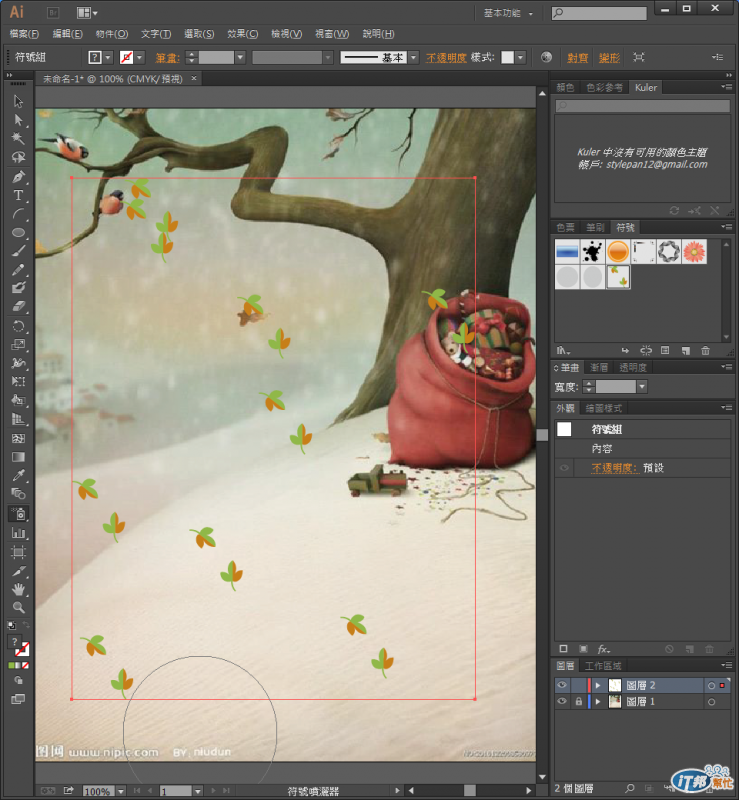Select the Artboard tool
Screen dimensions: 739x800
pos(18,552)
